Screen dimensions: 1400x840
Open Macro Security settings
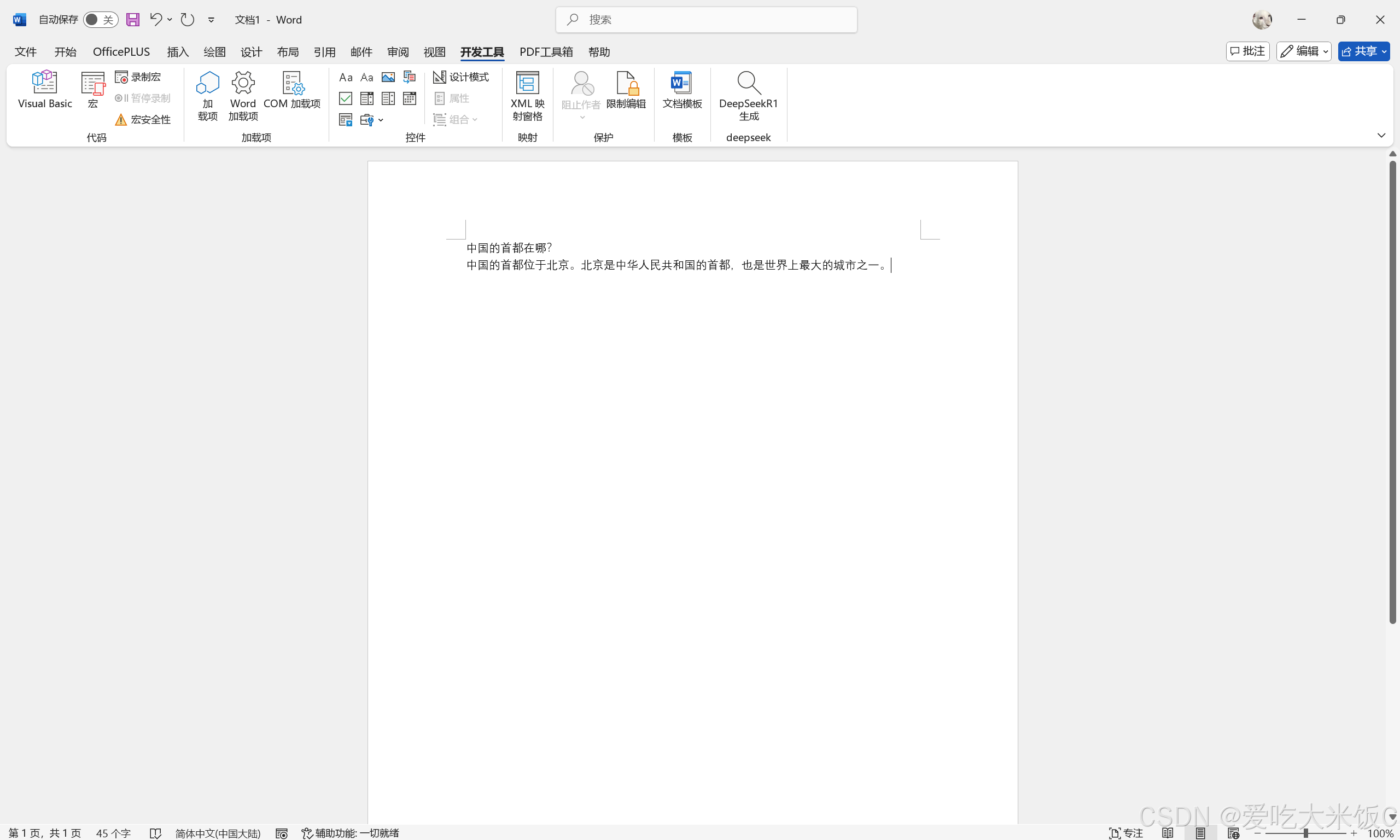143,120
